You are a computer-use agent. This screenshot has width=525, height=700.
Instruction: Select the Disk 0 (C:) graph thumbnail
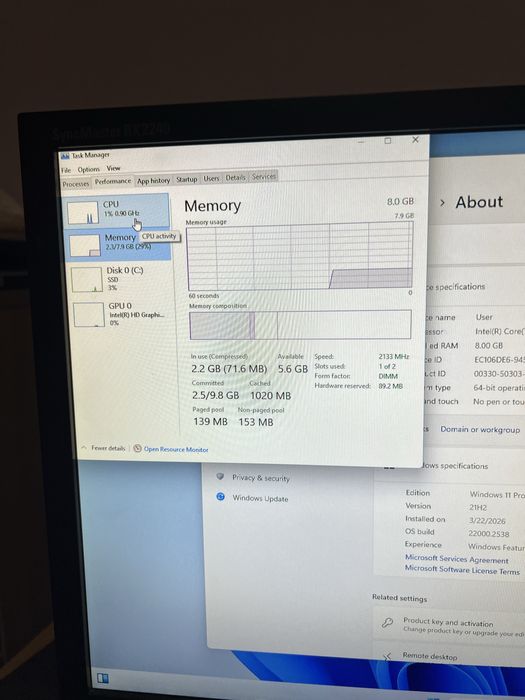pyautogui.click(x=87, y=279)
